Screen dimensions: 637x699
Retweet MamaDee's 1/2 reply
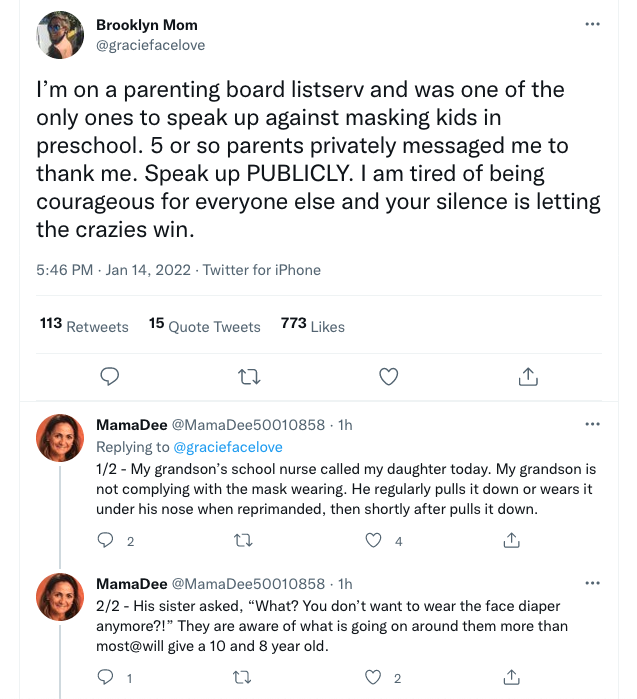241,540
